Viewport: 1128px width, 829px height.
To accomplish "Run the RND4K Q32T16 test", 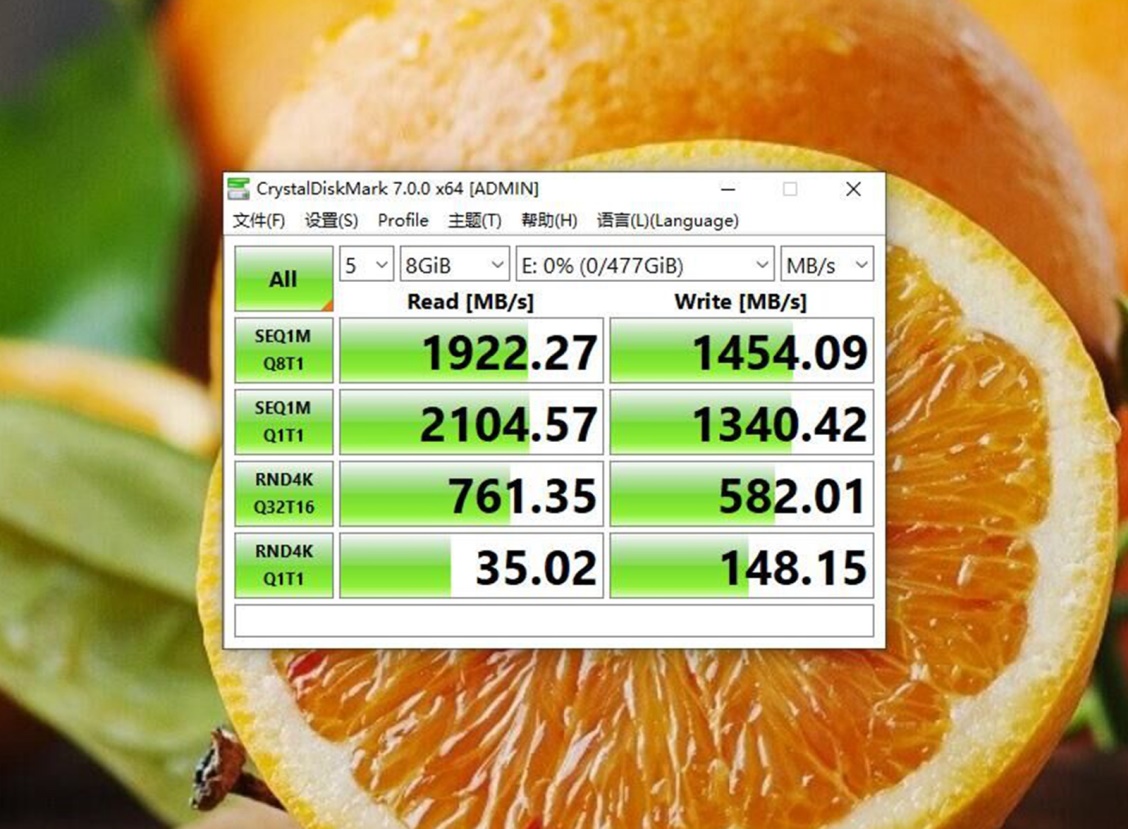I will pyautogui.click(x=283, y=494).
